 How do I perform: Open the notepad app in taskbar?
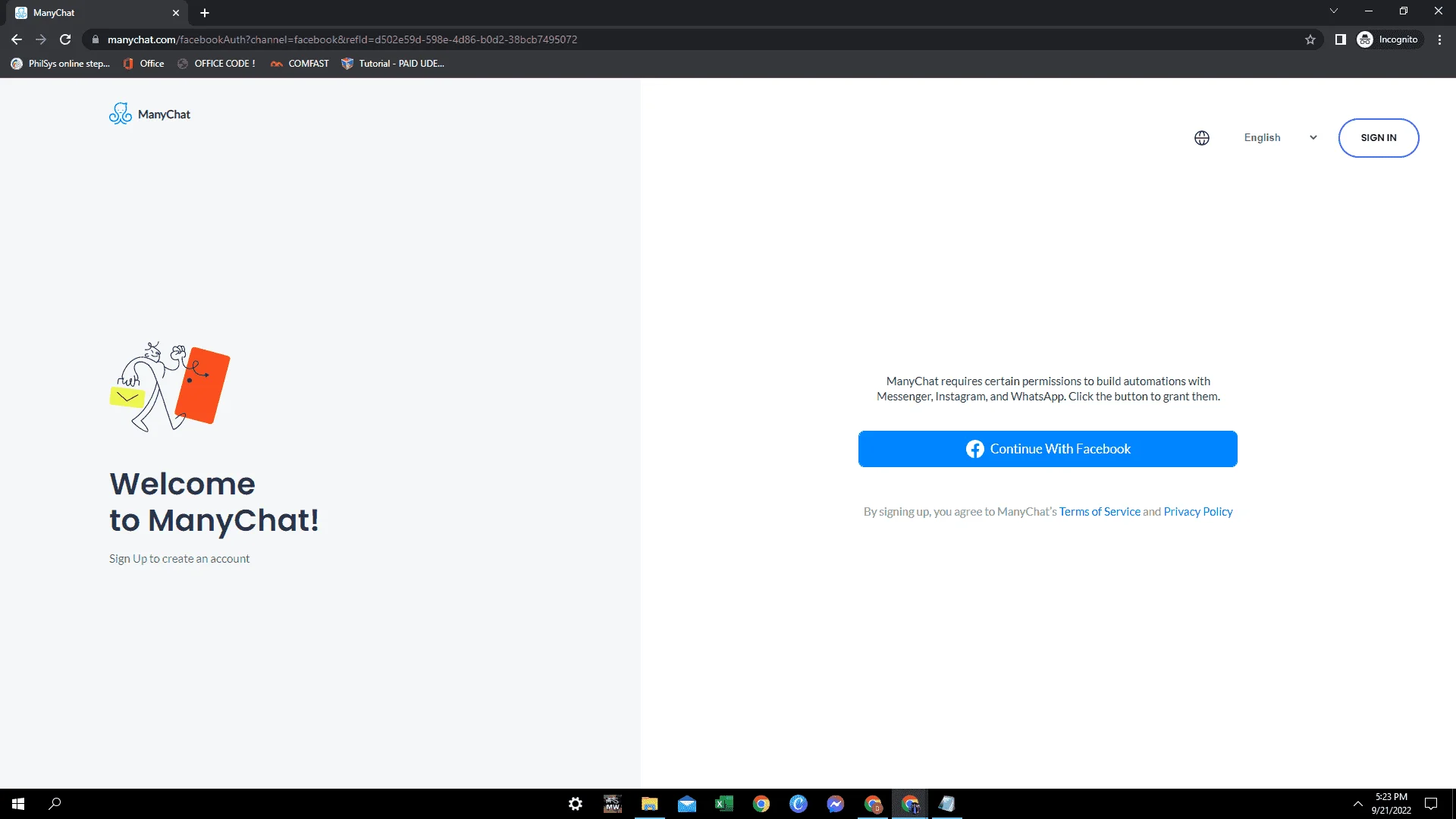pos(947,804)
